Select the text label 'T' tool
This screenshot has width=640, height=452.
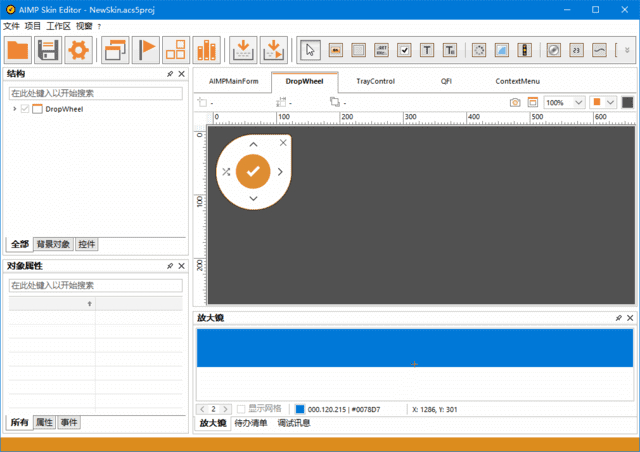(427, 49)
